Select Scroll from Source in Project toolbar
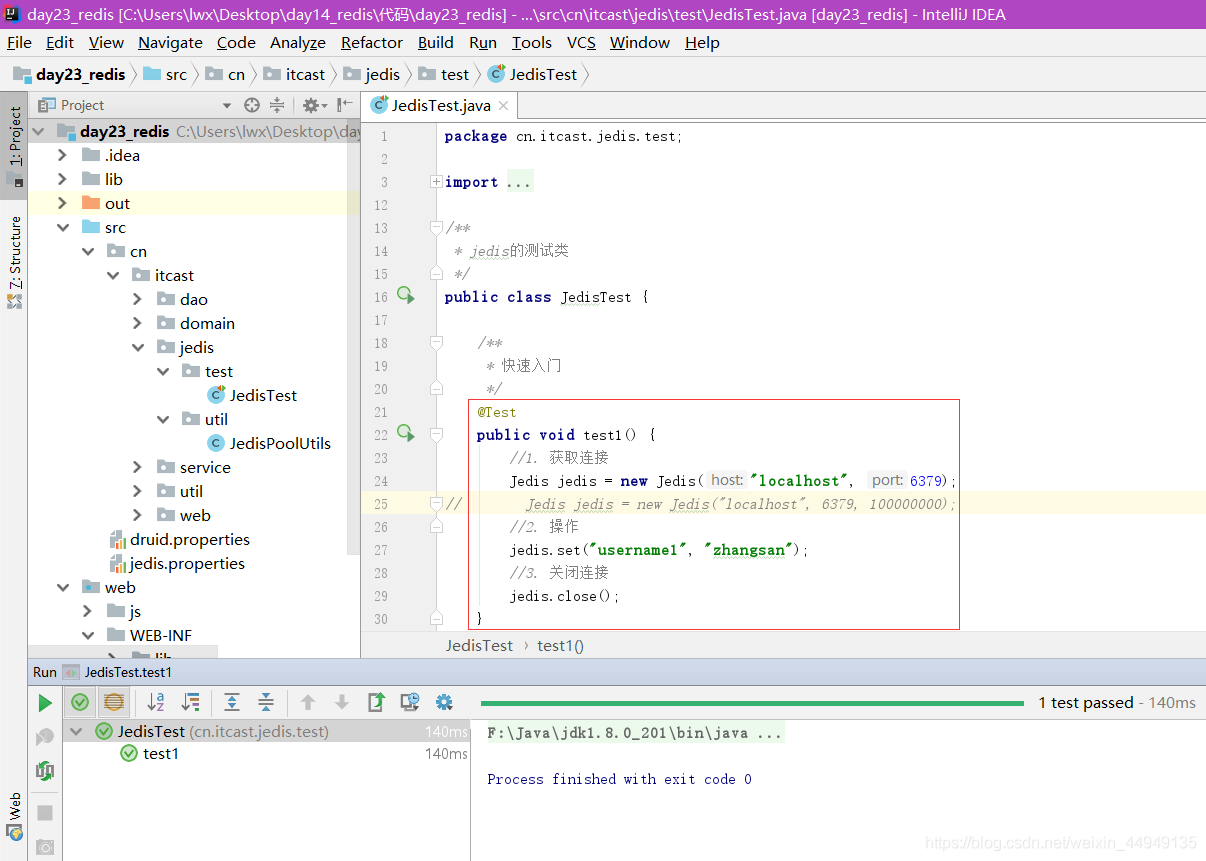1206x861 pixels. [250, 104]
